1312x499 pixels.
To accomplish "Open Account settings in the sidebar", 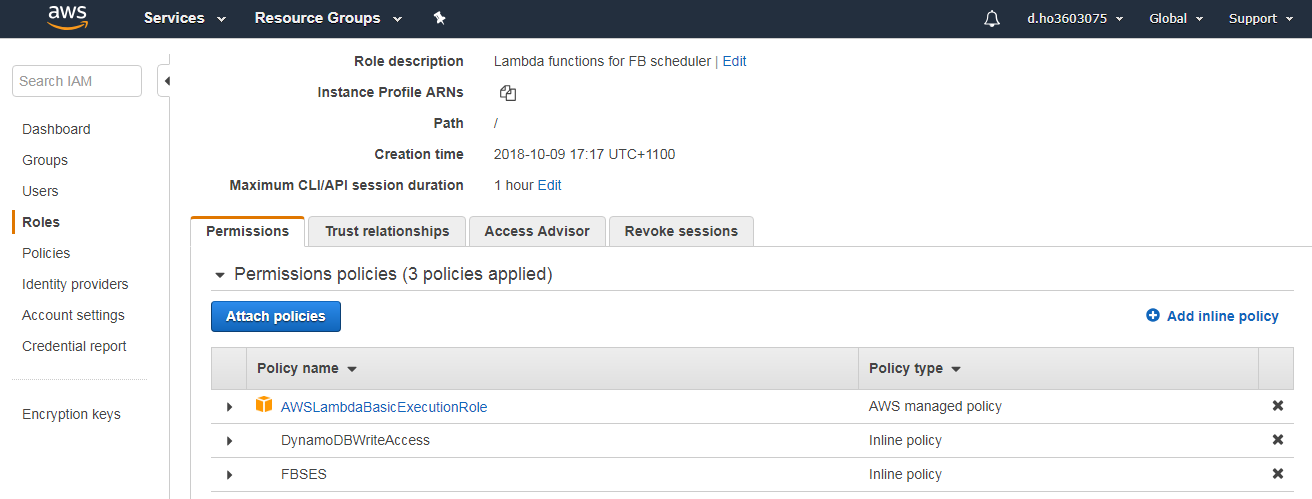I will click(x=73, y=315).
